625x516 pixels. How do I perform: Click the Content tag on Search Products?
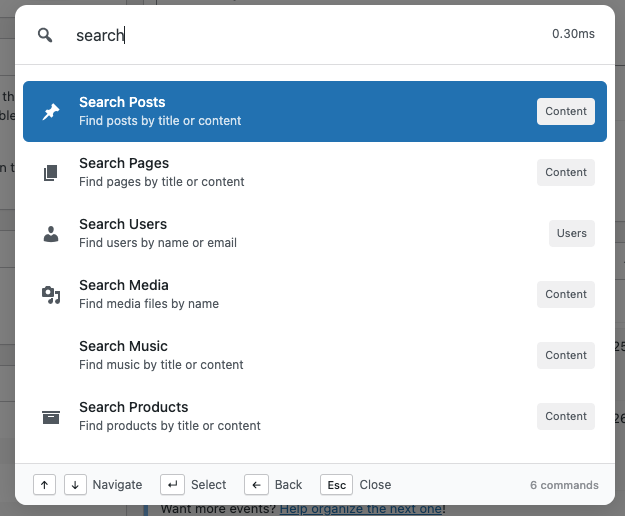tap(566, 416)
